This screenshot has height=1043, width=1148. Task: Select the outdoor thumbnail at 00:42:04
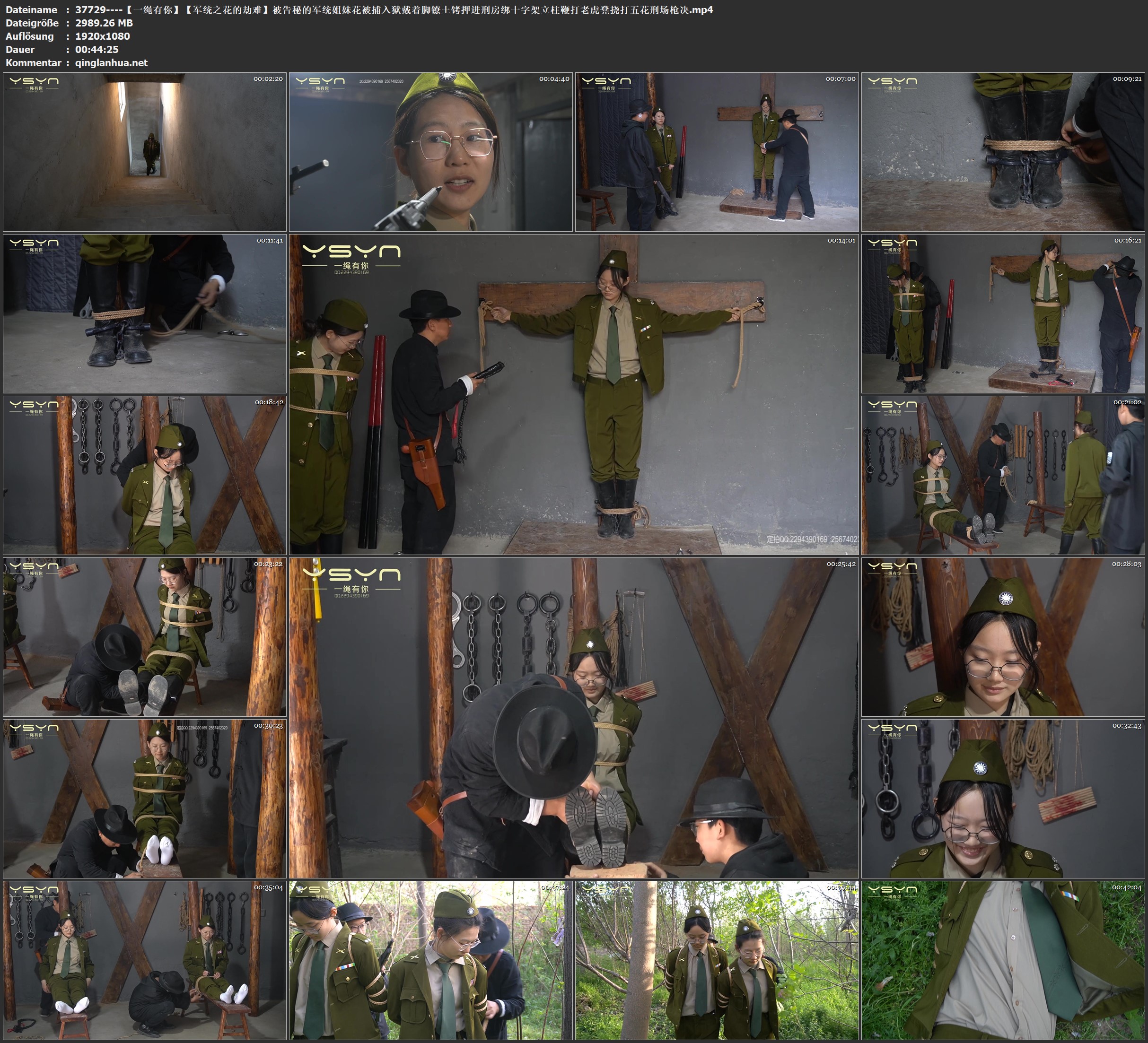click(1003, 960)
